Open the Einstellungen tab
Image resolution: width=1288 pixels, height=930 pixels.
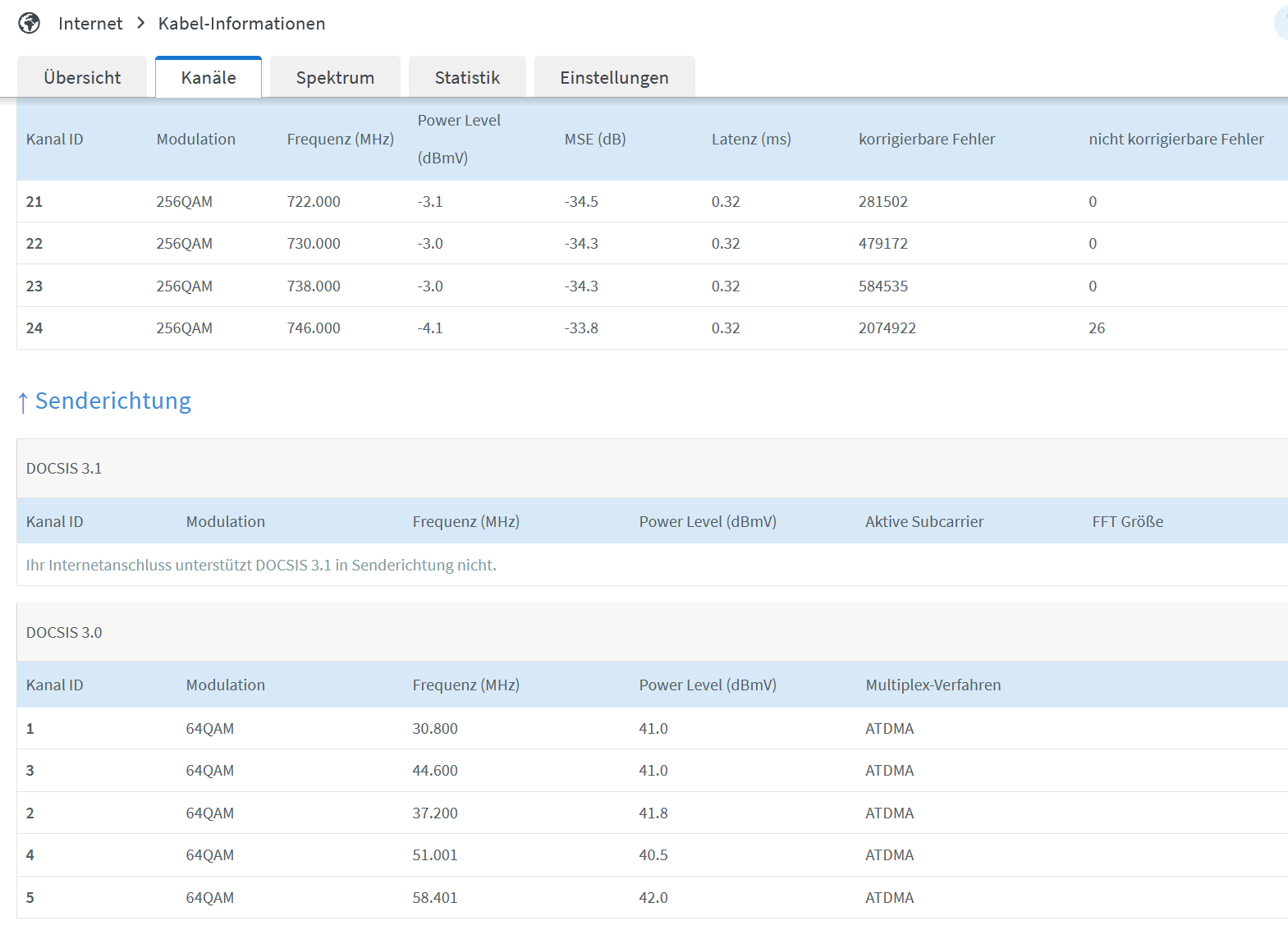coord(614,77)
